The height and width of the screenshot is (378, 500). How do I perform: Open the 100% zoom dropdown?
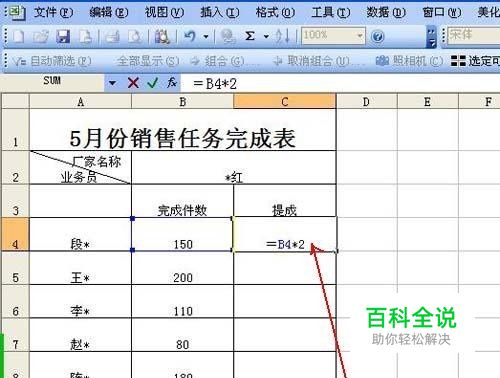click(x=360, y=35)
